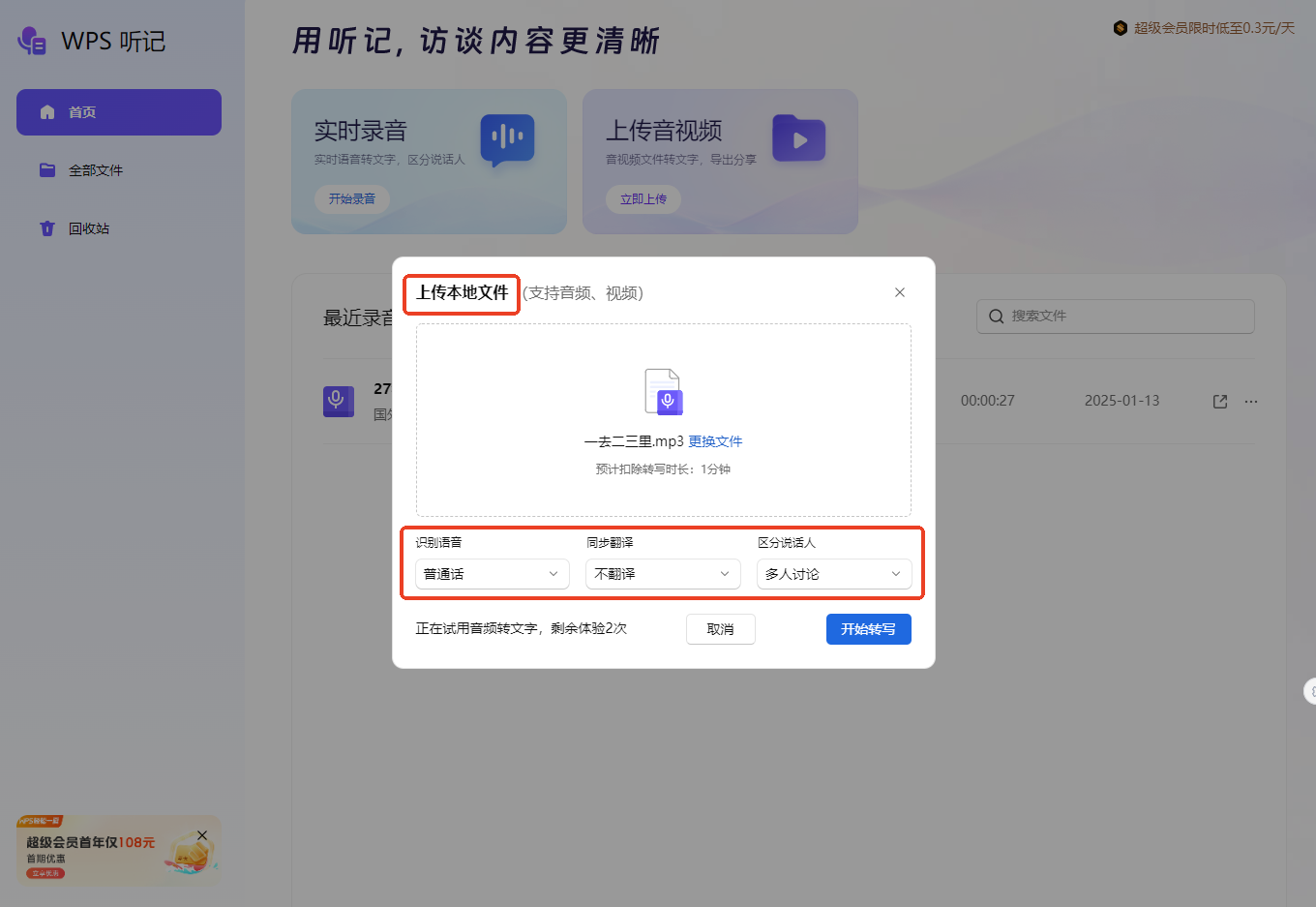Click the 开始转写 button

tap(868, 628)
